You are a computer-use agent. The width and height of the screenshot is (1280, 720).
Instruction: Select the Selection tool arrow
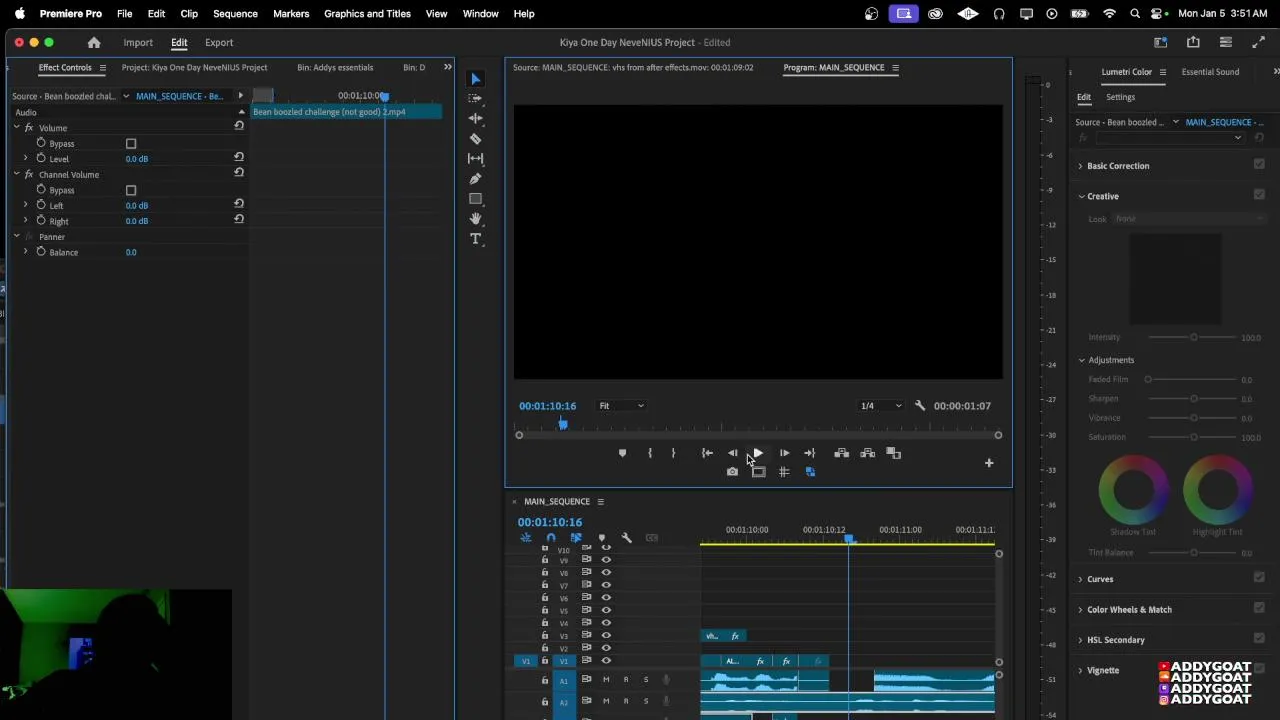475,79
